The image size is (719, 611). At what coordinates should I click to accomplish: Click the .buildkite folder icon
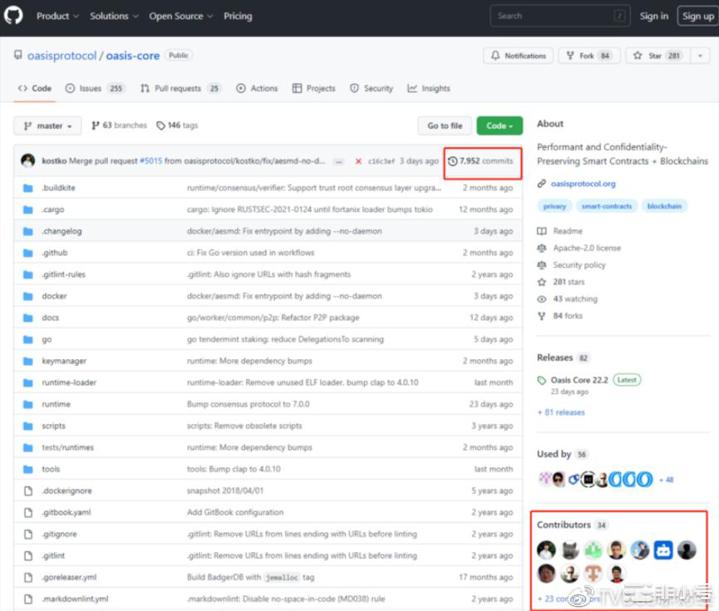tap(27, 188)
